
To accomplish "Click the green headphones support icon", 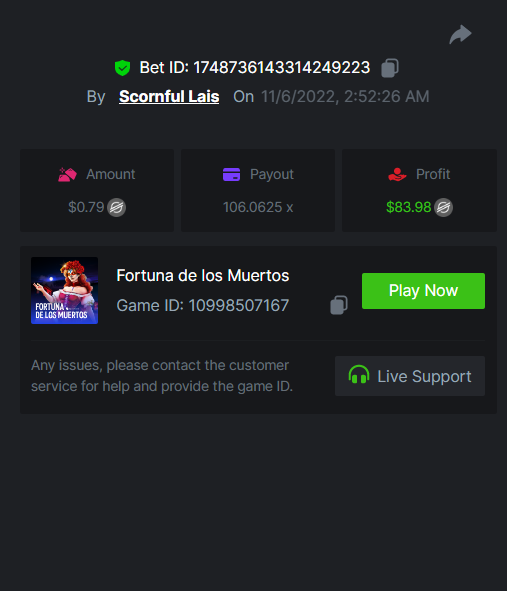I will pos(358,374).
